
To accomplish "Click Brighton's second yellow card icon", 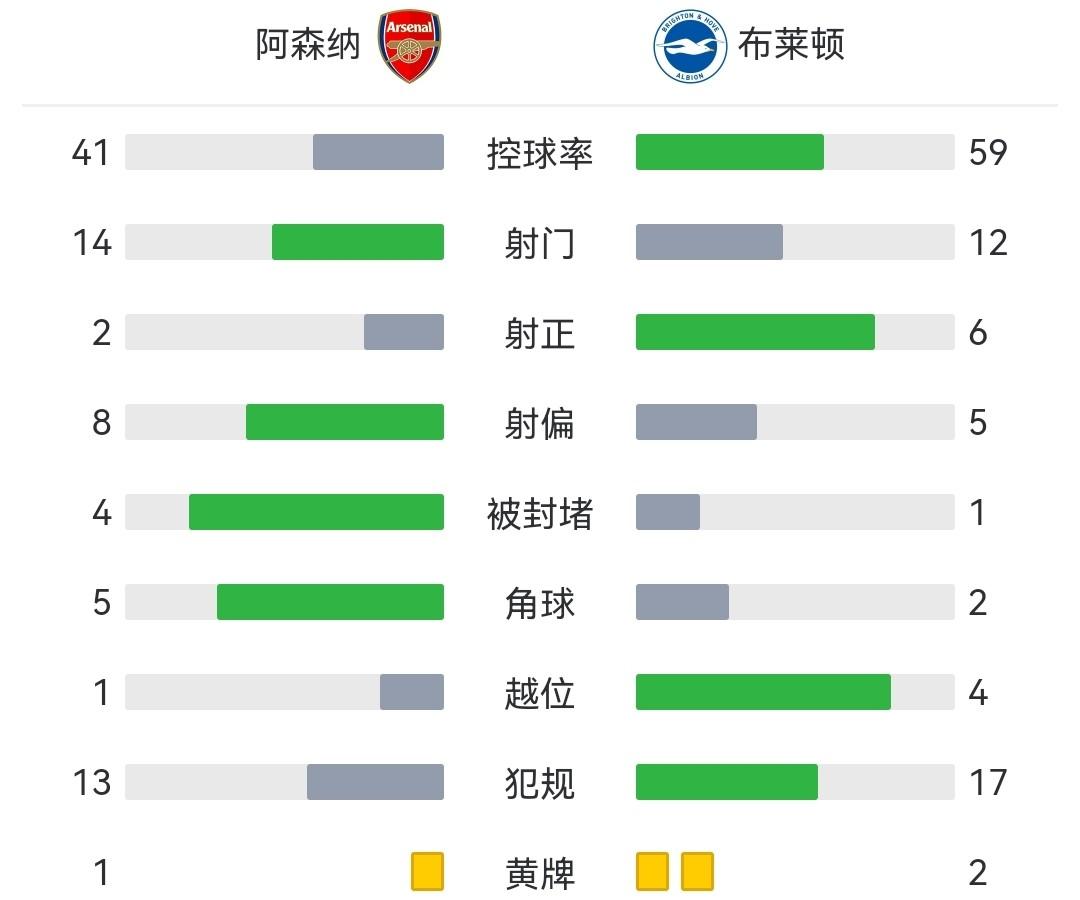I will pyautogui.click(x=697, y=871).
